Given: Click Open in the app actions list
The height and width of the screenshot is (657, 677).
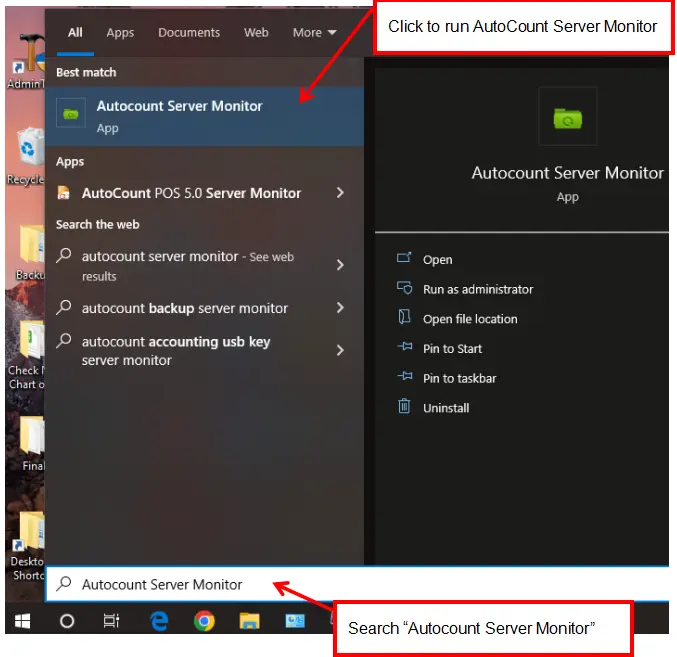Looking at the screenshot, I should 438,259.
